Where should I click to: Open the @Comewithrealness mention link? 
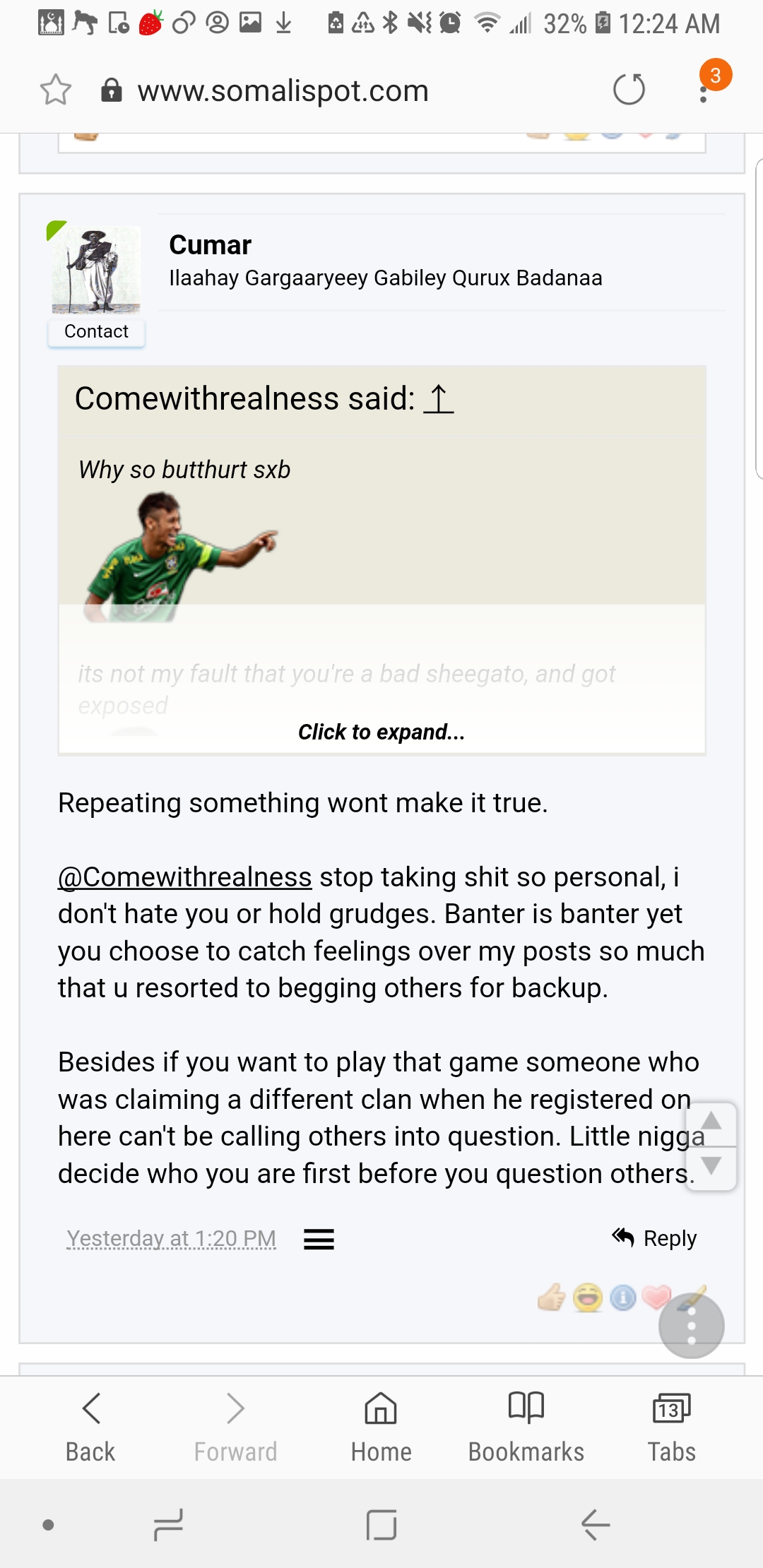coord(185,877)
